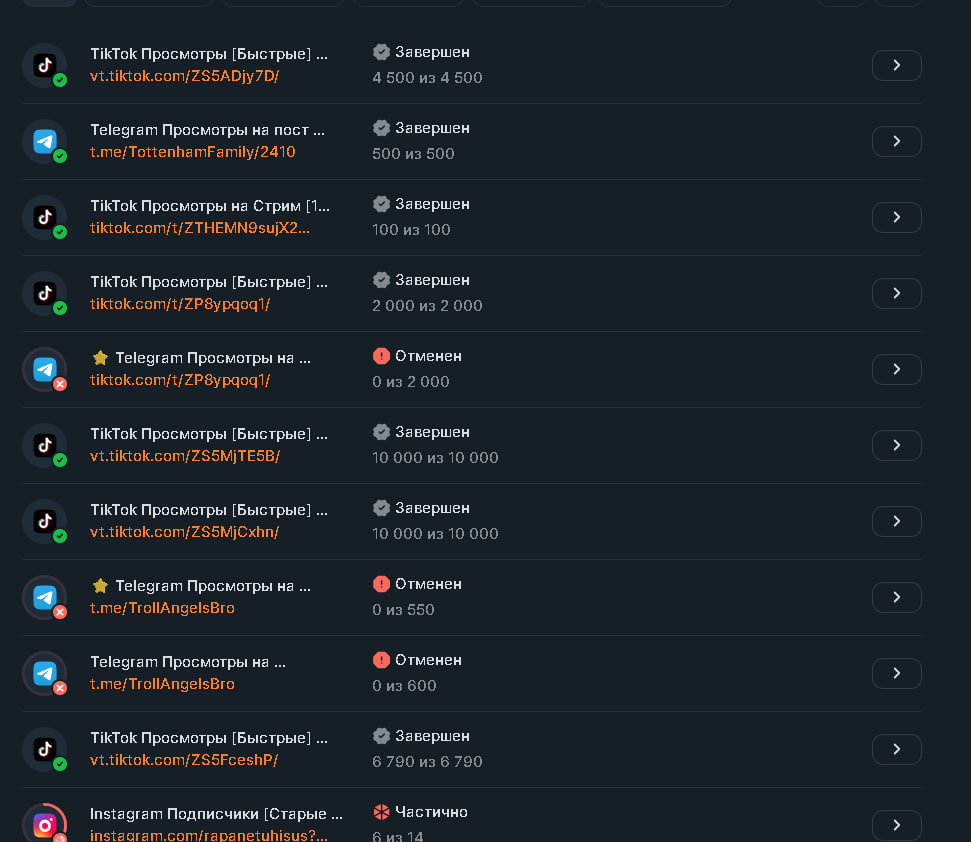Click the Частично status of Instagram order
Image resolution: width=971 pixels, height=842 pixels.
430,812
